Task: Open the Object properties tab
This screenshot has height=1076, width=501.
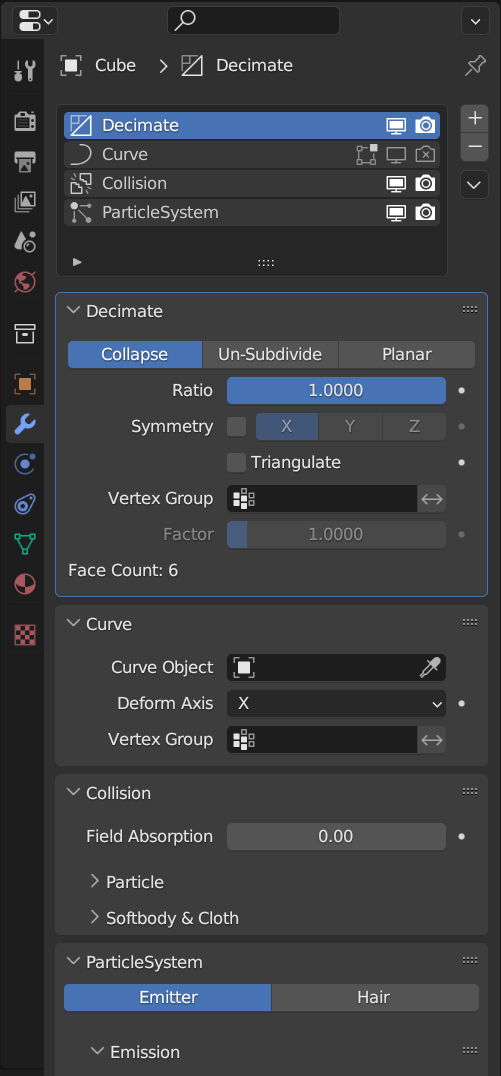Action: click(x=25, y=384)
